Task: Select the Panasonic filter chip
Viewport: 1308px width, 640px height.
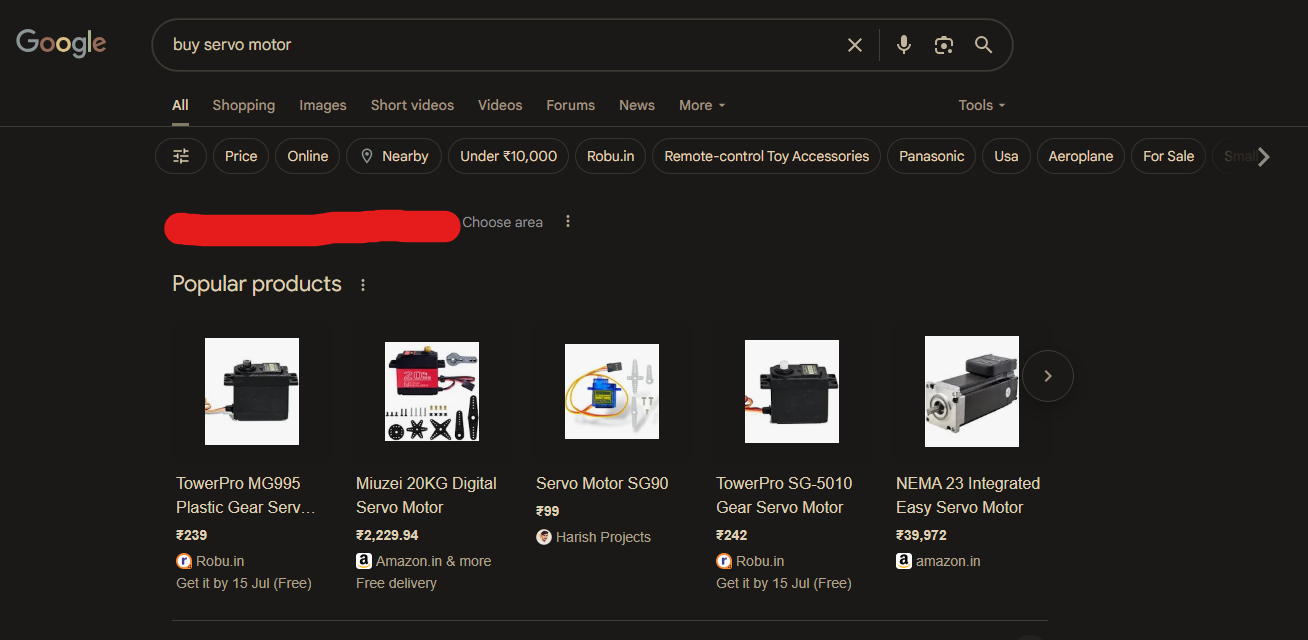Action: [x=932, y=156]
